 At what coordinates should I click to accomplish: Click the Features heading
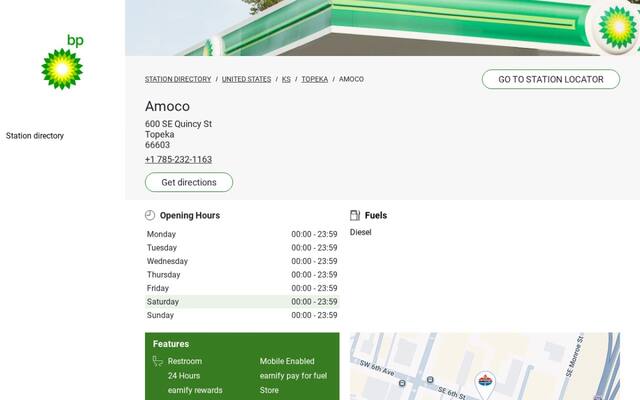(x=171, y=344)
